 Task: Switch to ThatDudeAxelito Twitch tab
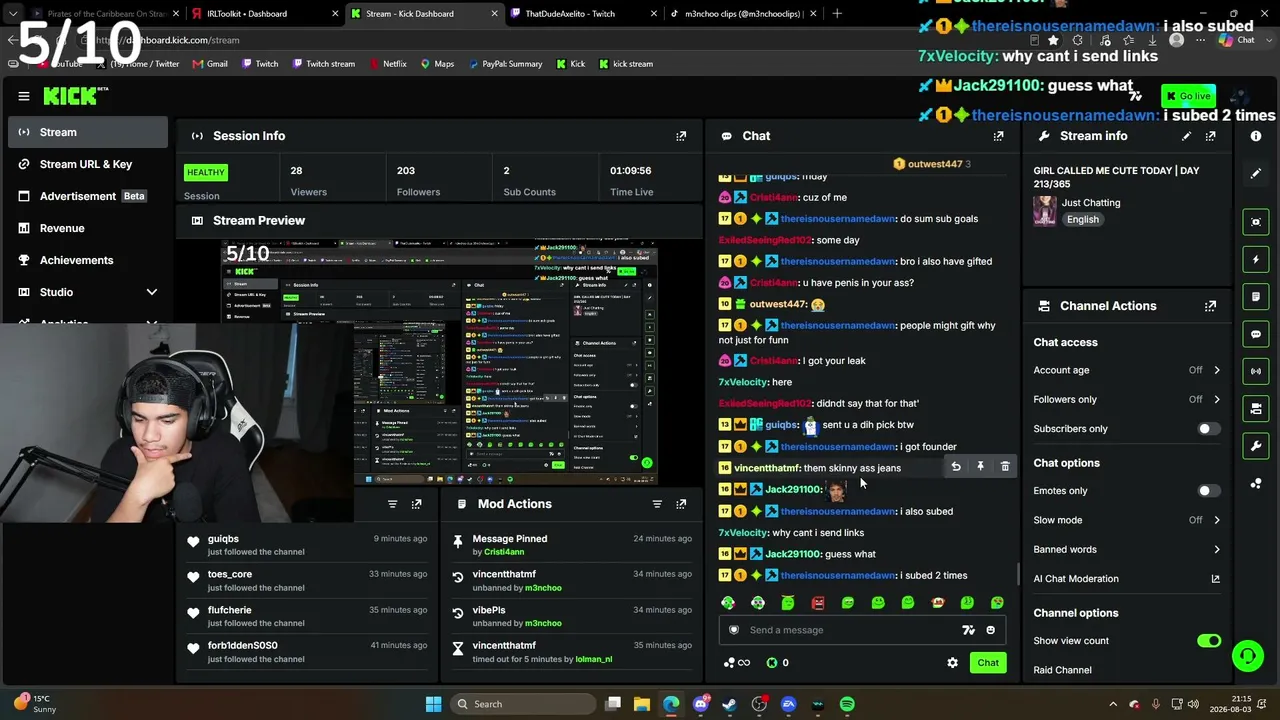point(582,14)
